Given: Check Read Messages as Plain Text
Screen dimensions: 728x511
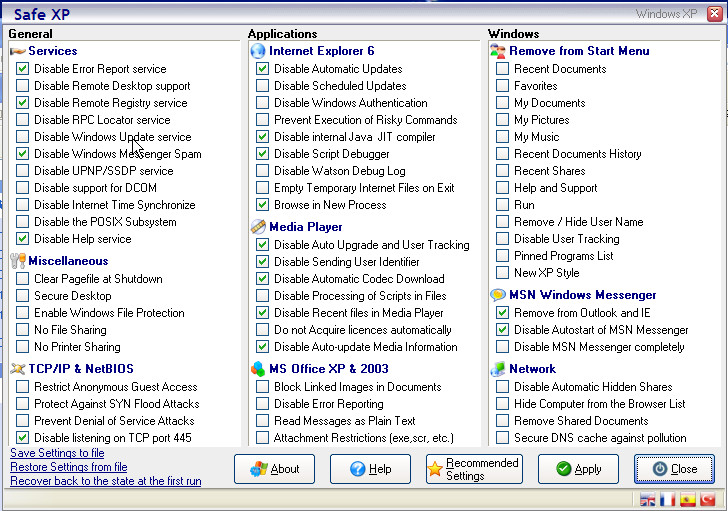Looking at the screenshot, I should (x=262, y=421).
